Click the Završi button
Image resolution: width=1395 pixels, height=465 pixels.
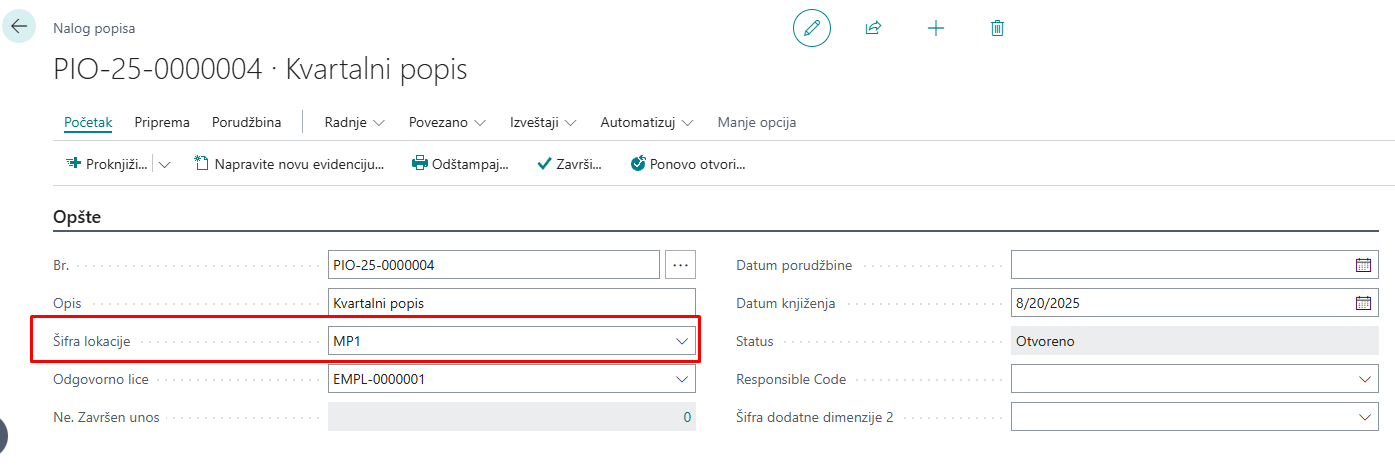569,164
